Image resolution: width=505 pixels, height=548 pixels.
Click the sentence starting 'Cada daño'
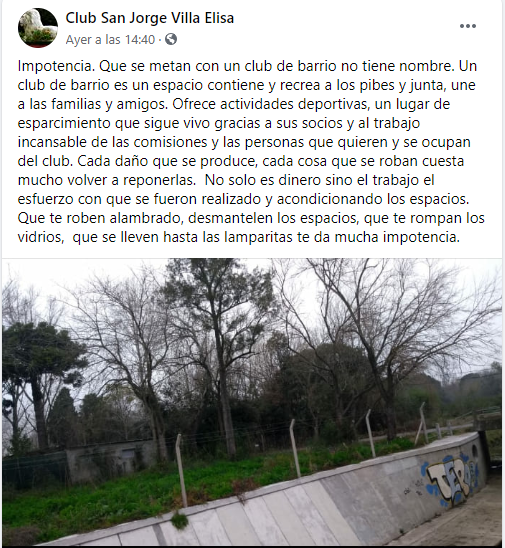click(x=270, y=161)
